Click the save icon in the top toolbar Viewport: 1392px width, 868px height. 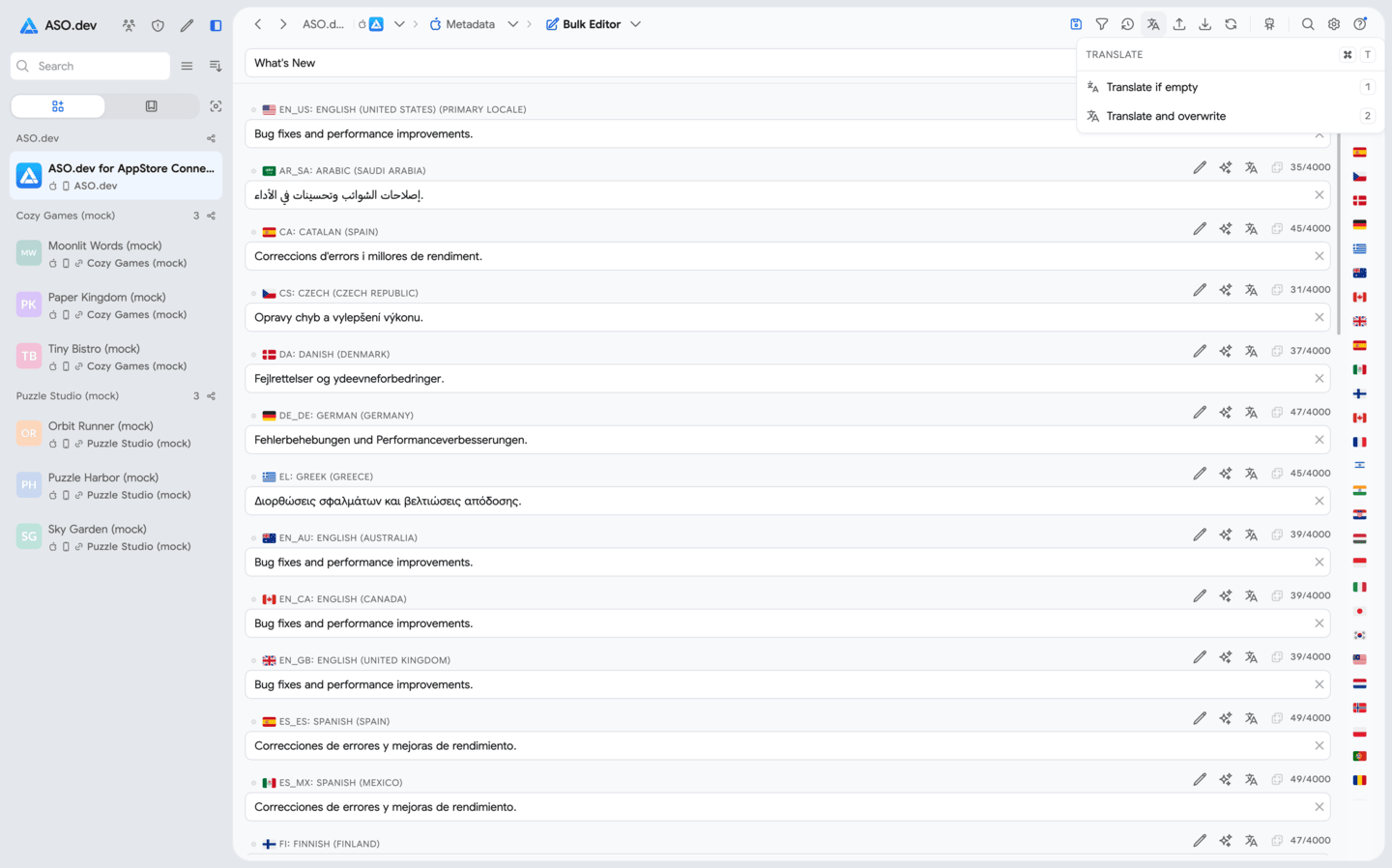tap(1076, 24)
